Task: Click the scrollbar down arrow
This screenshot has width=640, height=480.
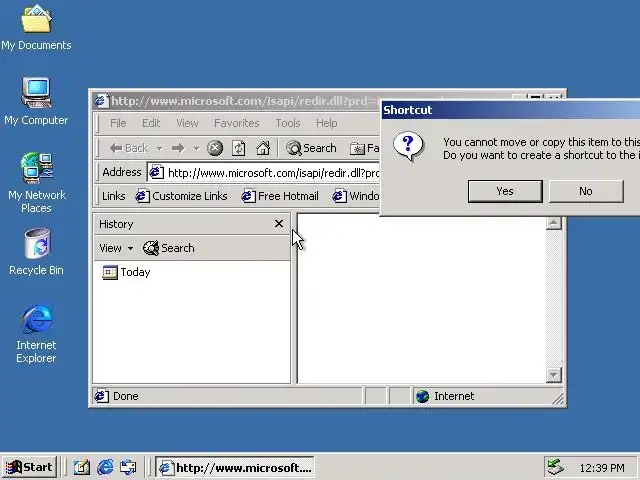Action: [x=553, y=375]
